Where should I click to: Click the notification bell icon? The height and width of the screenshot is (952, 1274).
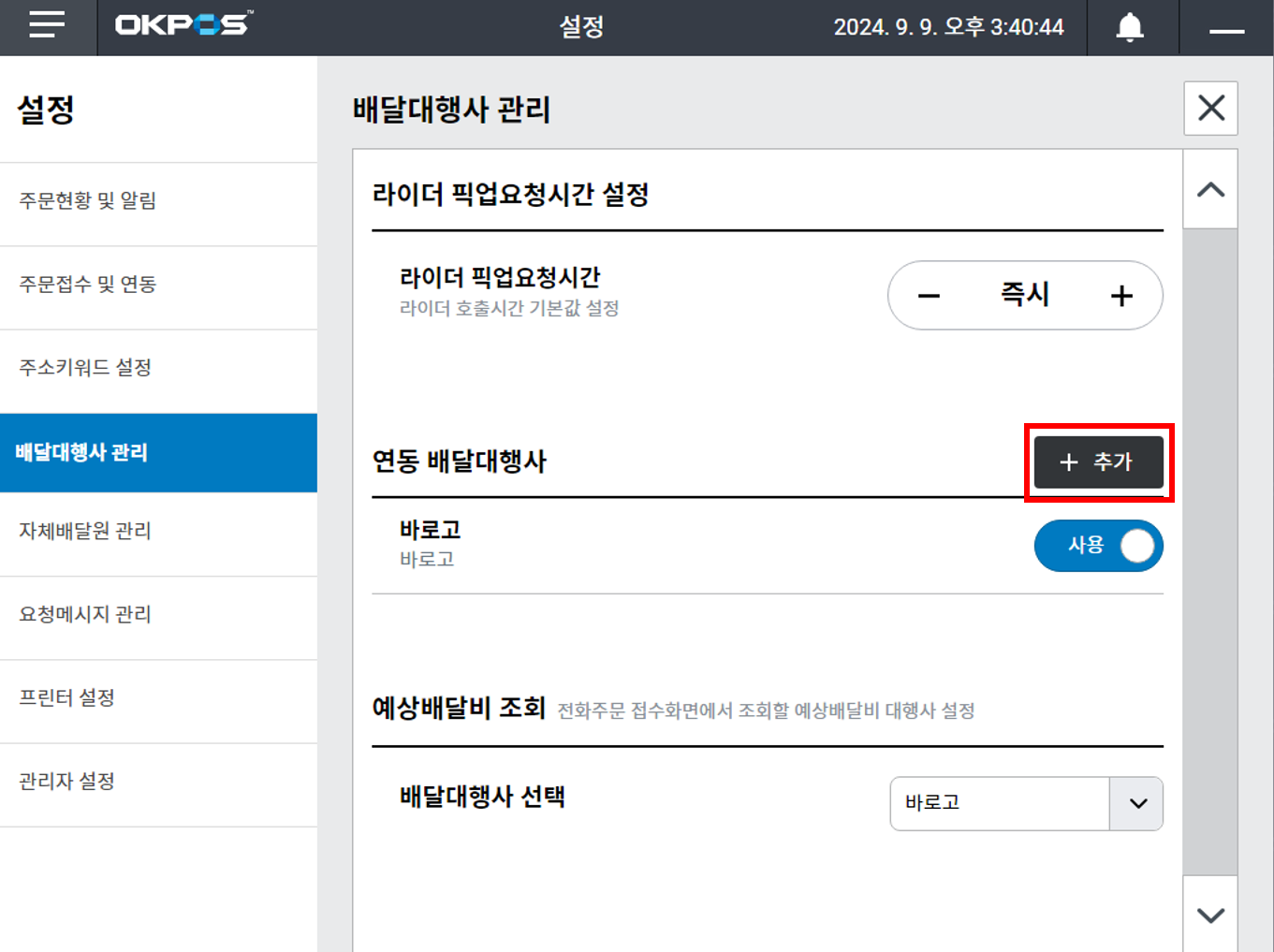(1130, 27)
